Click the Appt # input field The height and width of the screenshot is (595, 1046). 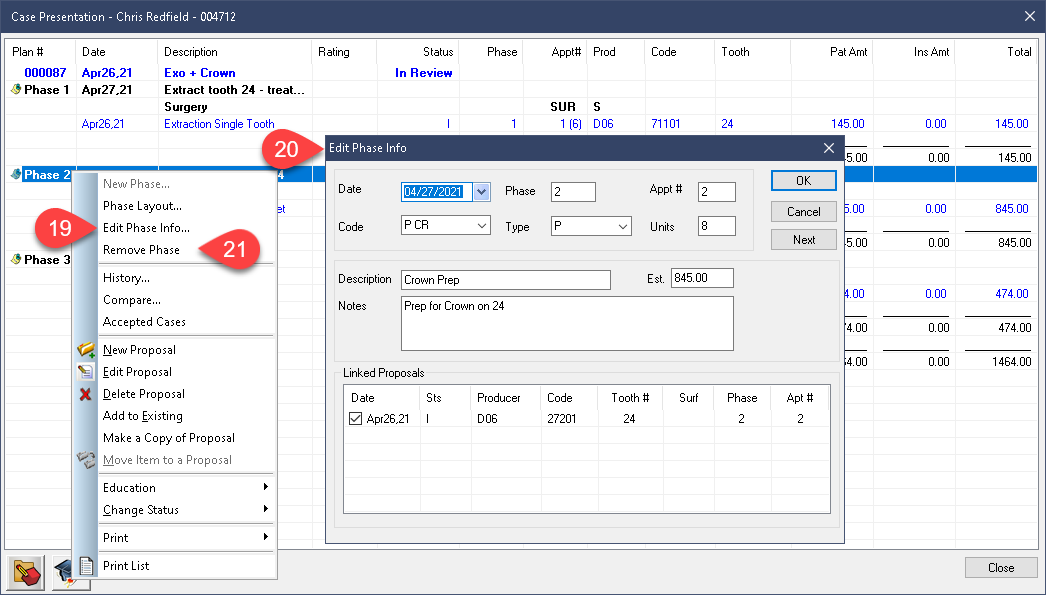point(716,192)
